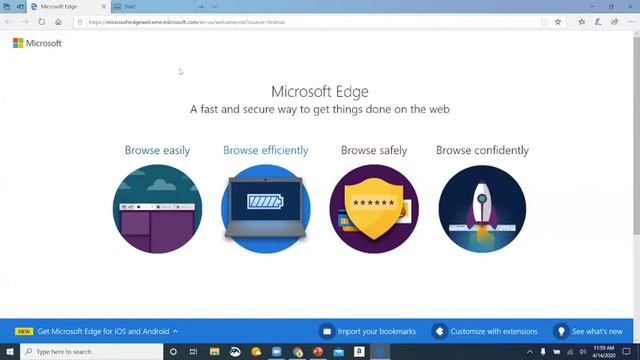Switch to the Start tab
Screen dimensions: 640x360
152,7
